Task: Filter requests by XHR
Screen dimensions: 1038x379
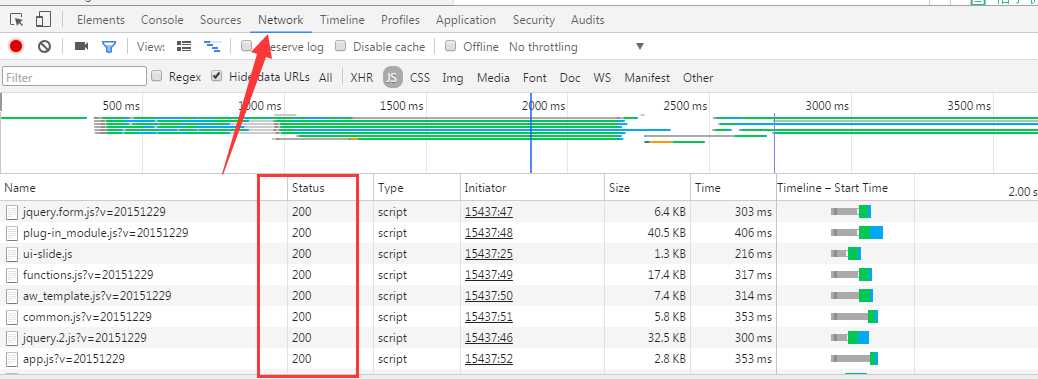Action: pos(361,77)
